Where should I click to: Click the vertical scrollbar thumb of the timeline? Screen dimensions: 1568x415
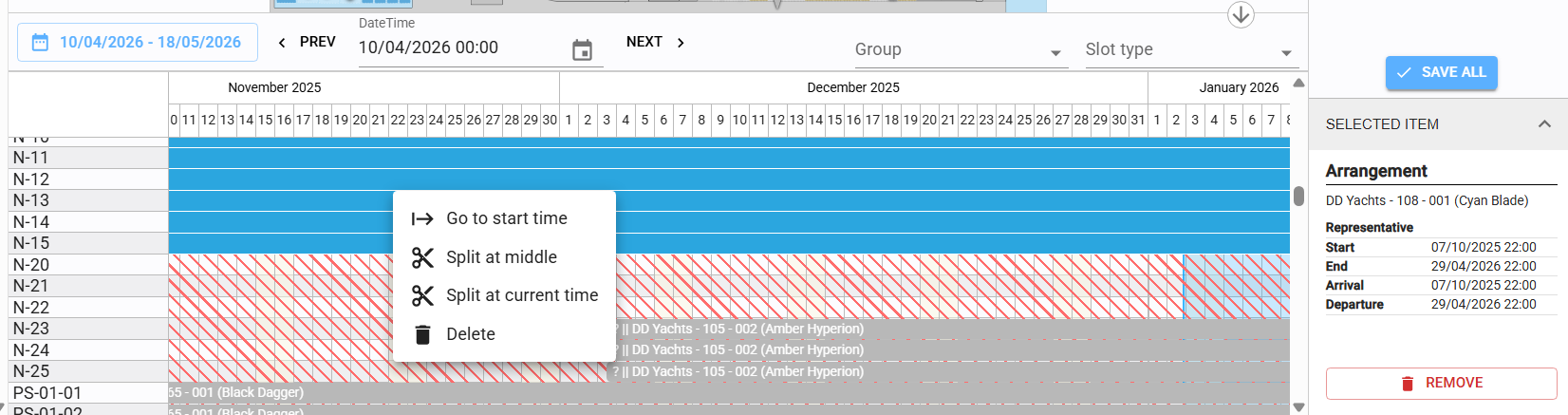pyautogui.click(x=1298, y=197)
